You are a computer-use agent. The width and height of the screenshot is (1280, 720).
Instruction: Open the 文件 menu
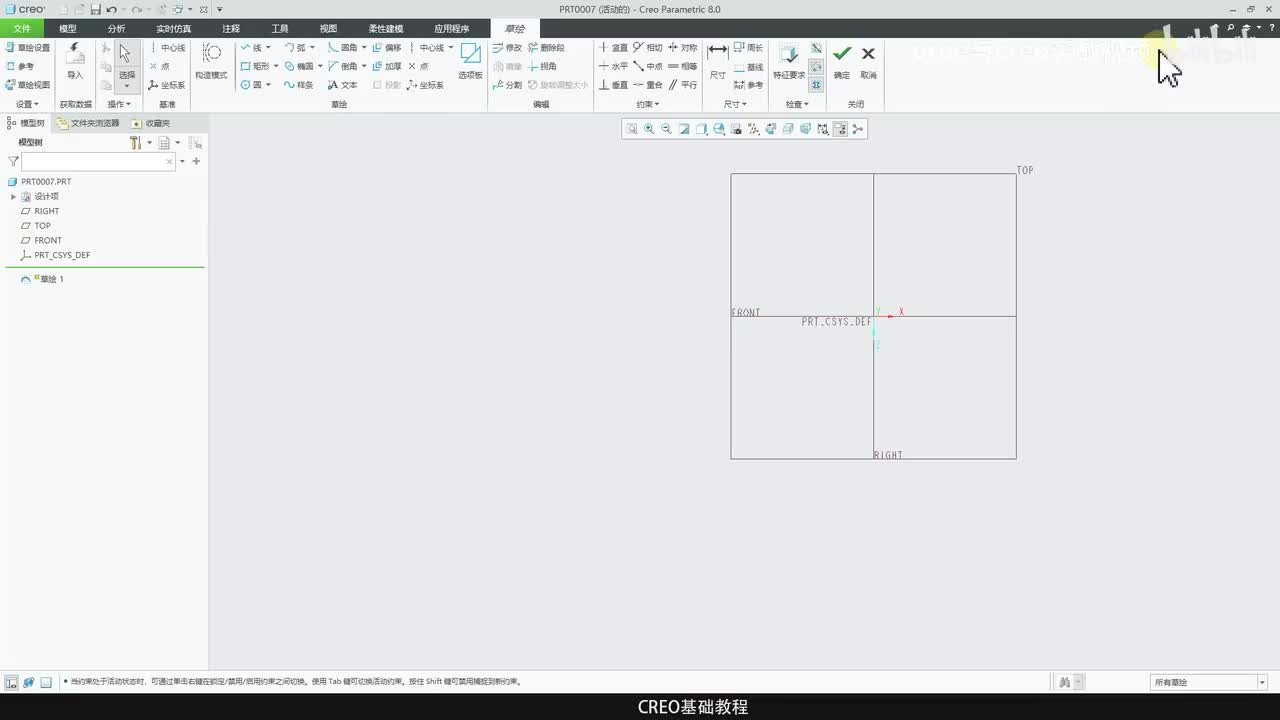(x=22, y=29)
